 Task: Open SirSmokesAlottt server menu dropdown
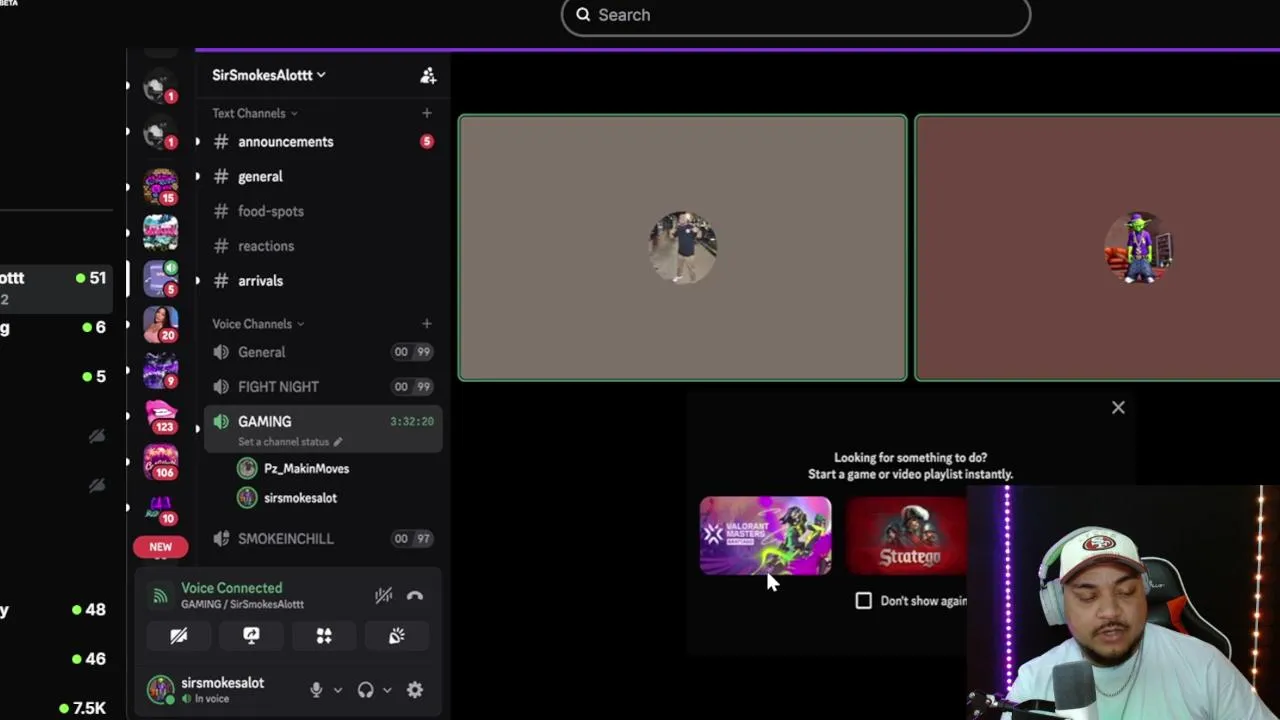268,75
